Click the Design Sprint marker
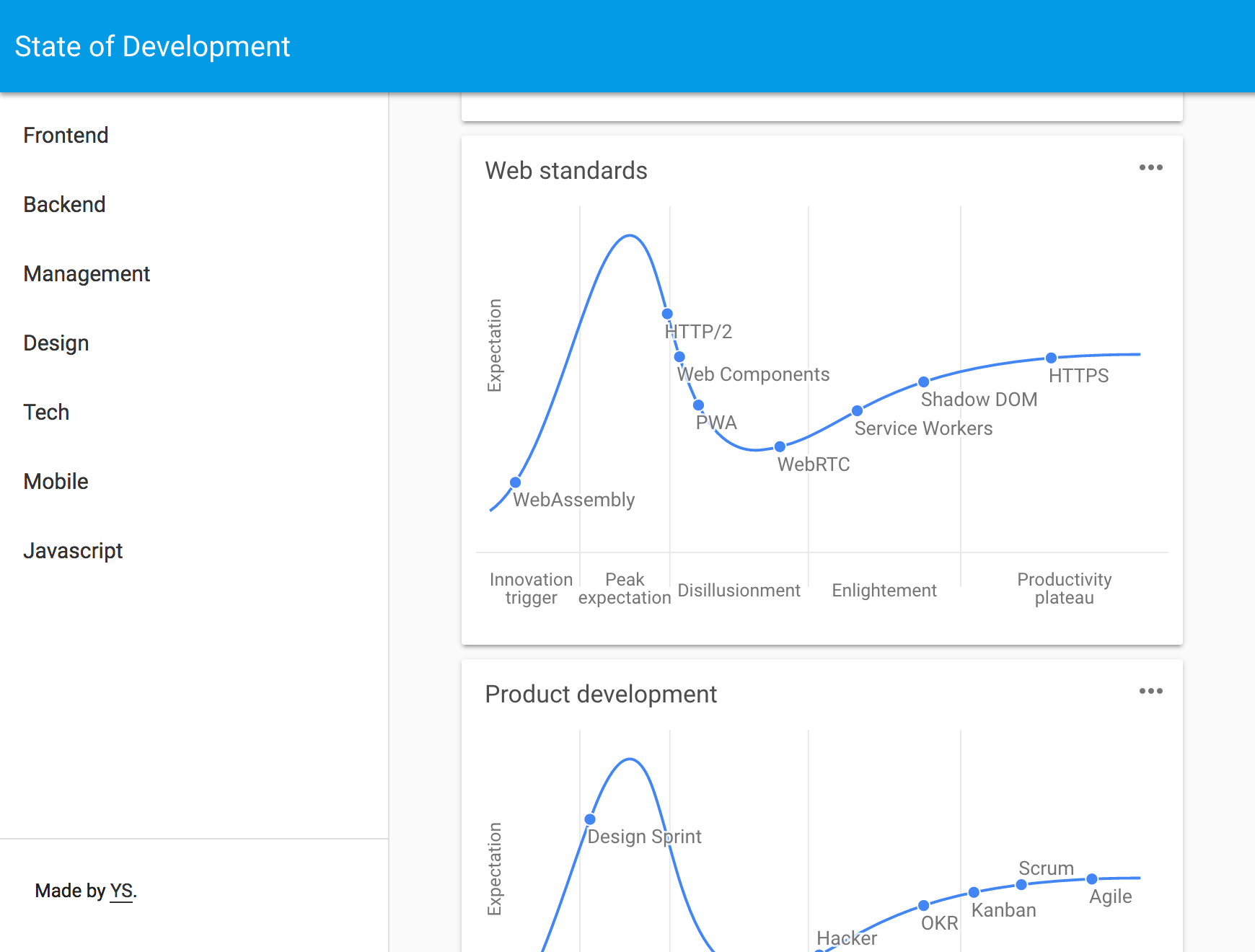Image resolution: width=1255 pixels, height=952 pixels. pos(590,819)
